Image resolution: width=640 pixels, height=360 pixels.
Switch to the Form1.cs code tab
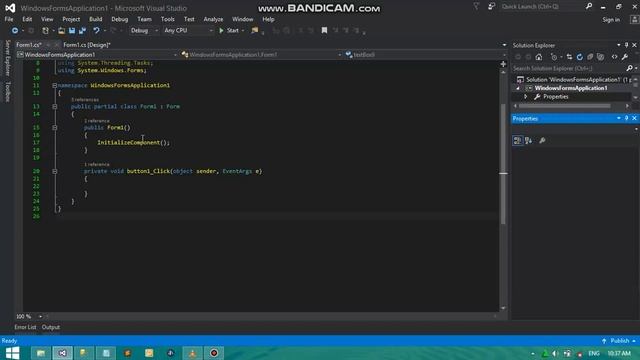29,45
